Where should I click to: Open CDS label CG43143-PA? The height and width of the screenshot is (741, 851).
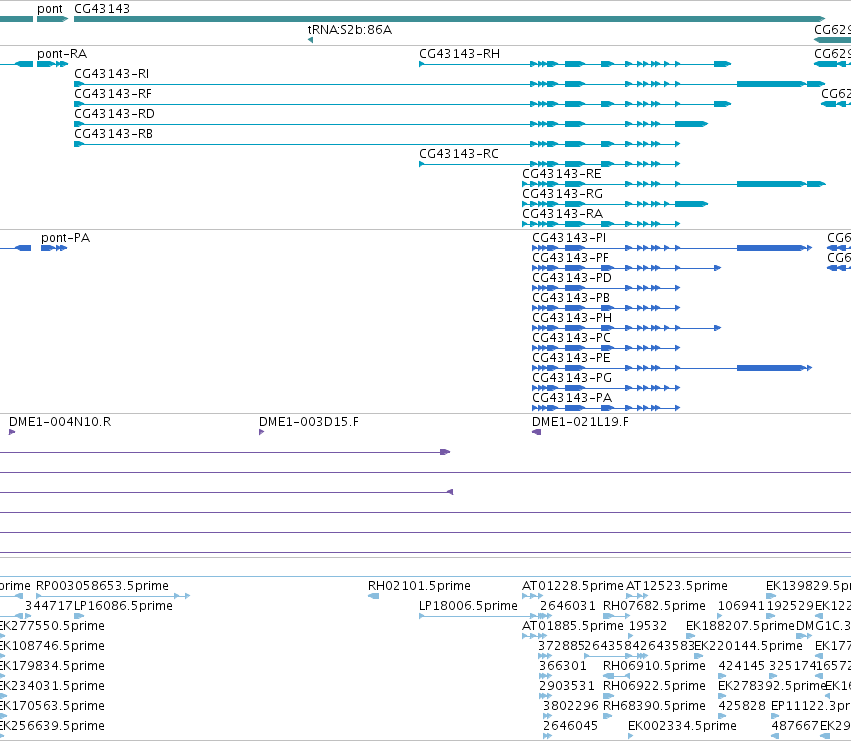pos(572,399)
